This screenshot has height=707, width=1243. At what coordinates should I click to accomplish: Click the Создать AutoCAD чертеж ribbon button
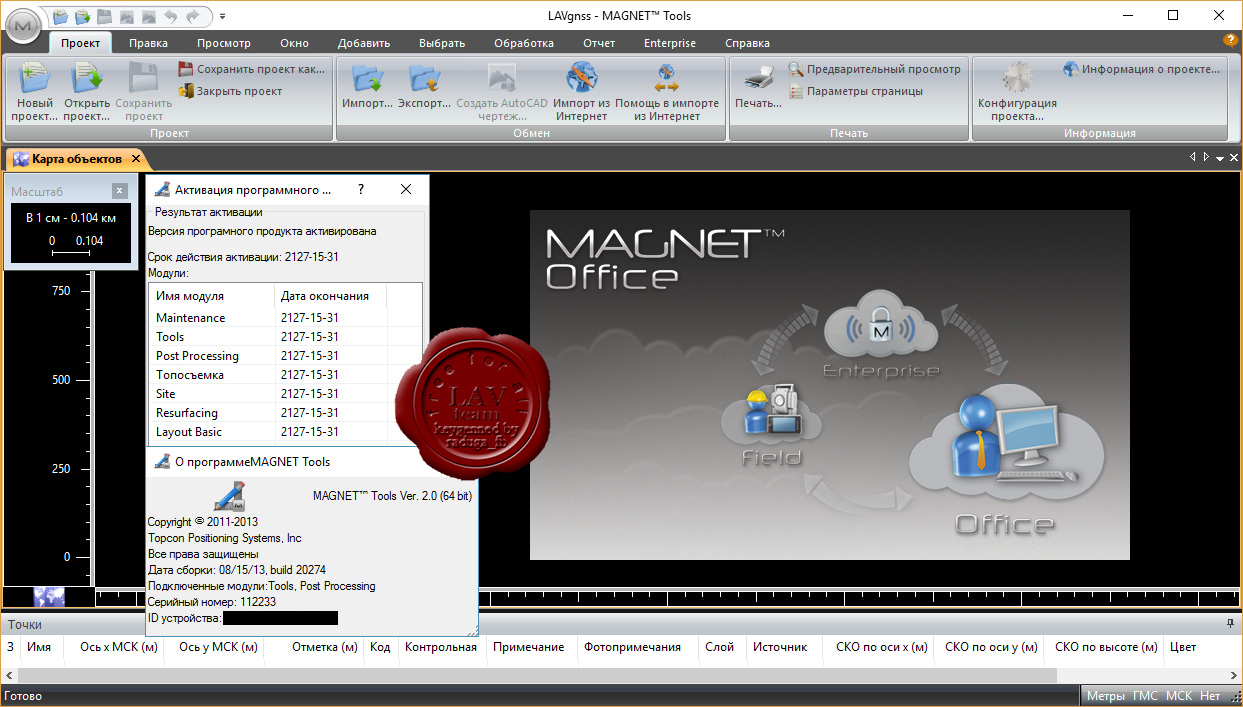[x=502, y=92]
